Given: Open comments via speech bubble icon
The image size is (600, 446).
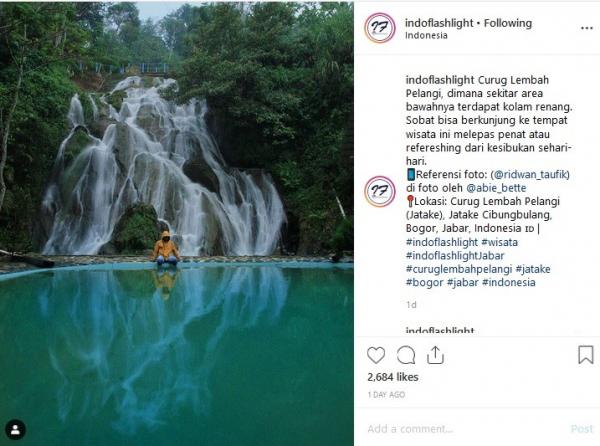Looking at the screenshot, I should (x=406, y=355).
